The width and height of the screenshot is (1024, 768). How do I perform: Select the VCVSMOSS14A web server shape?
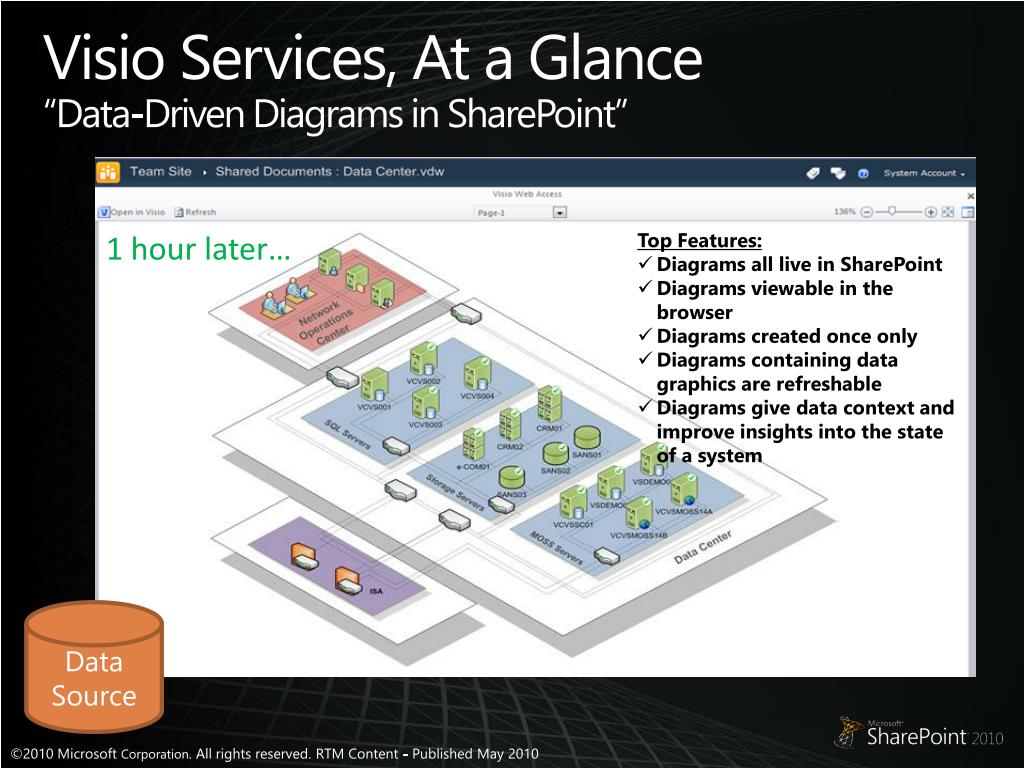[684, 490]
